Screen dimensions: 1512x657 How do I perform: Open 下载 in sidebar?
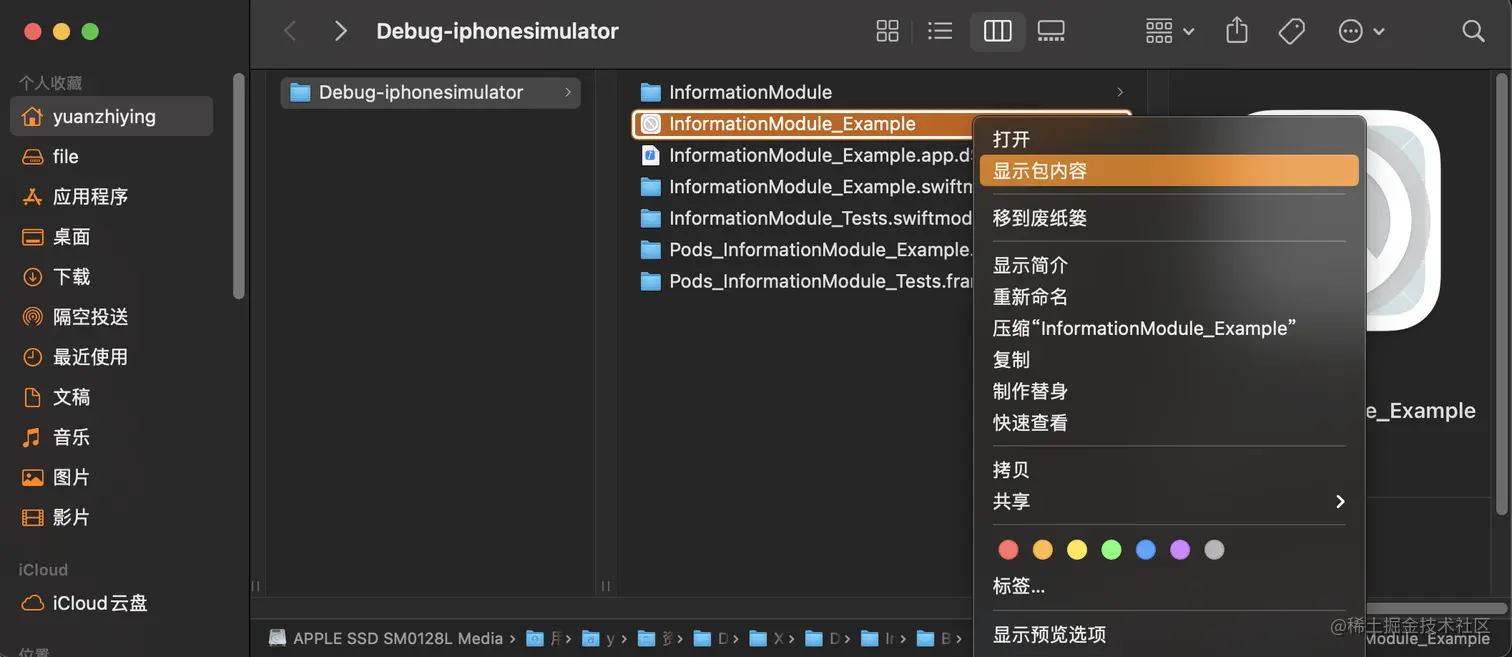pos(111,276)
